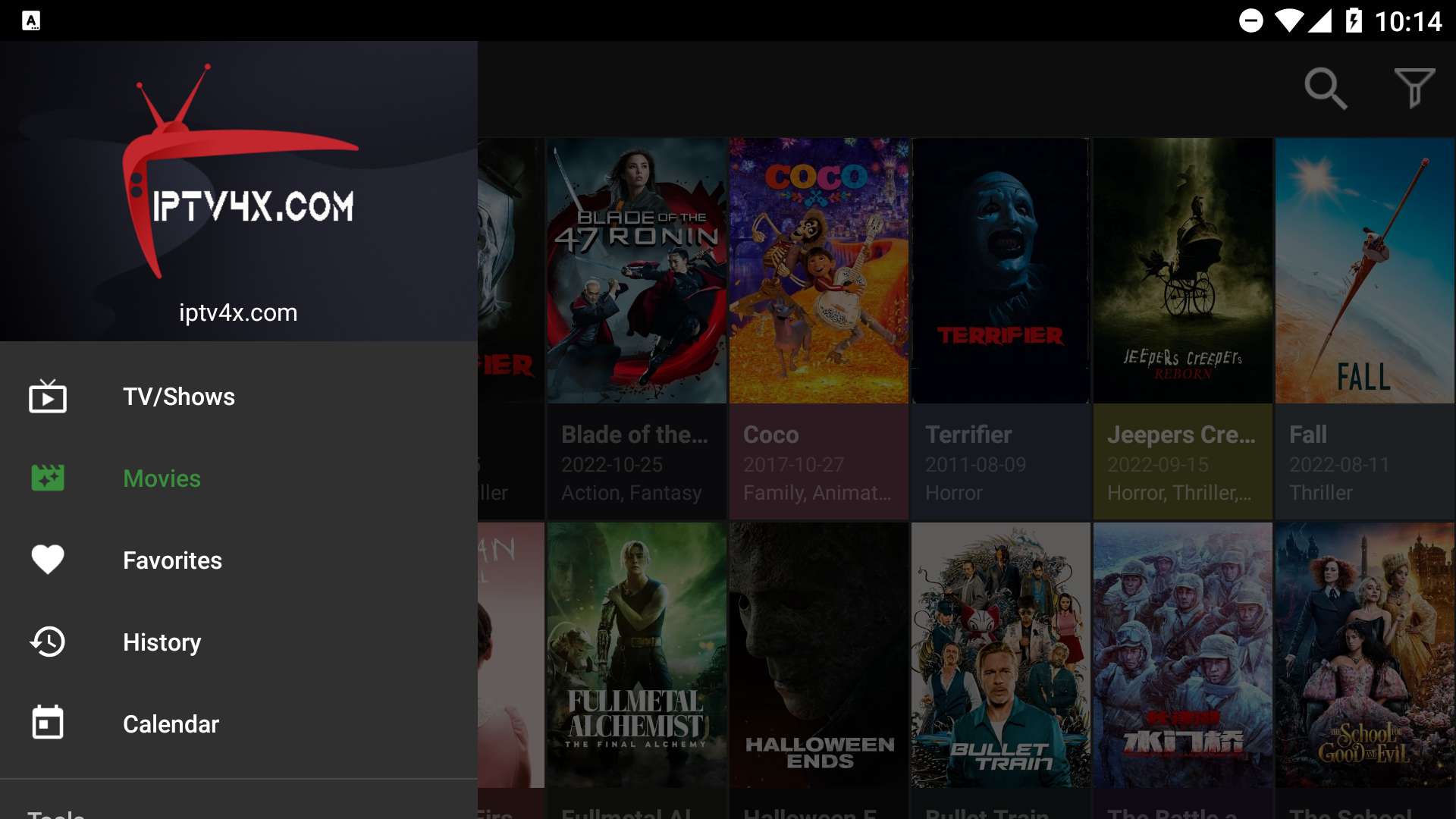Select the TV/Shows menu item
This screenshot has height=819, width=1456.
click(178, 396)
